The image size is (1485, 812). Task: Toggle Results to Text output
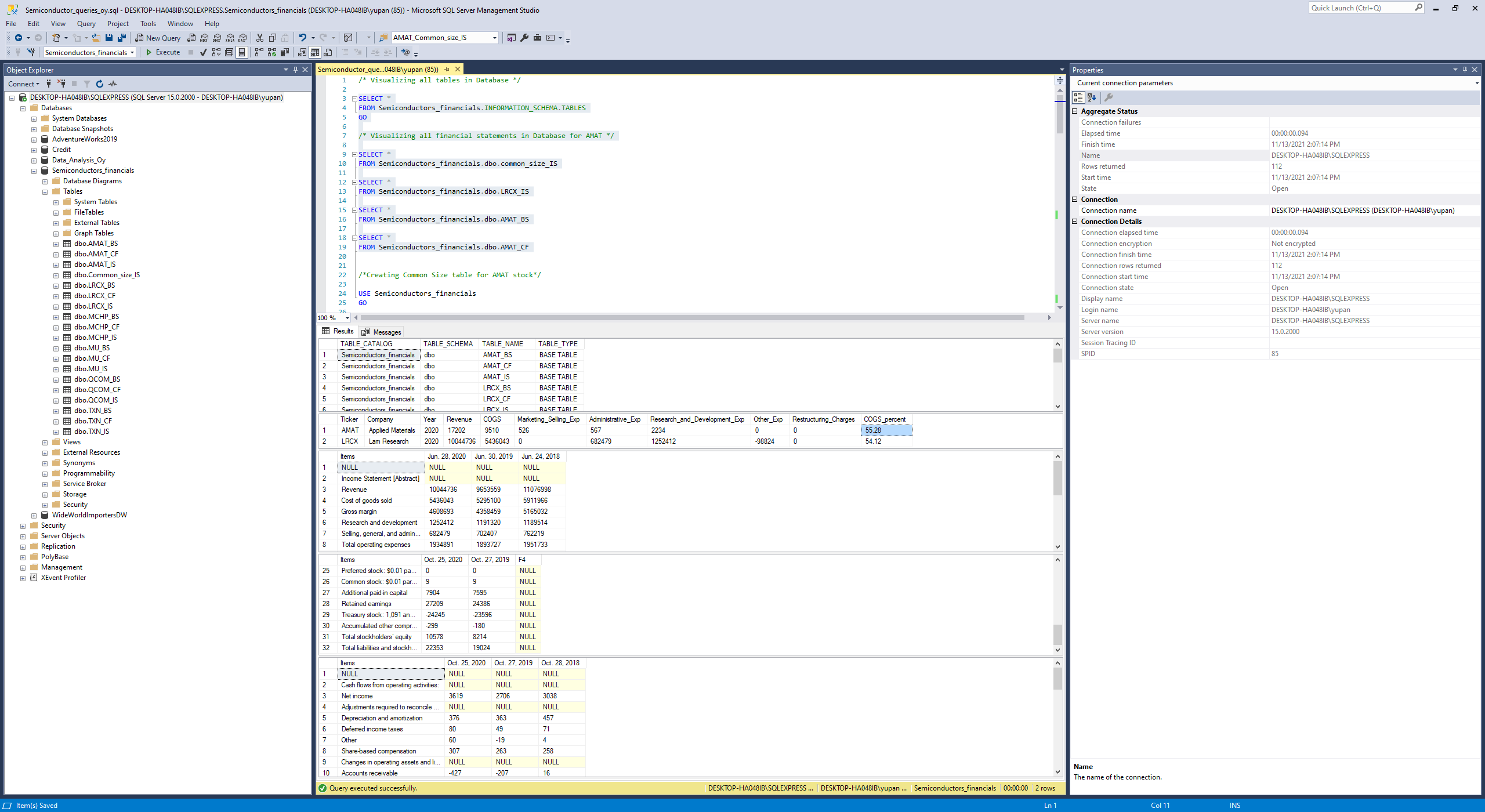click(x=302, y=52)
